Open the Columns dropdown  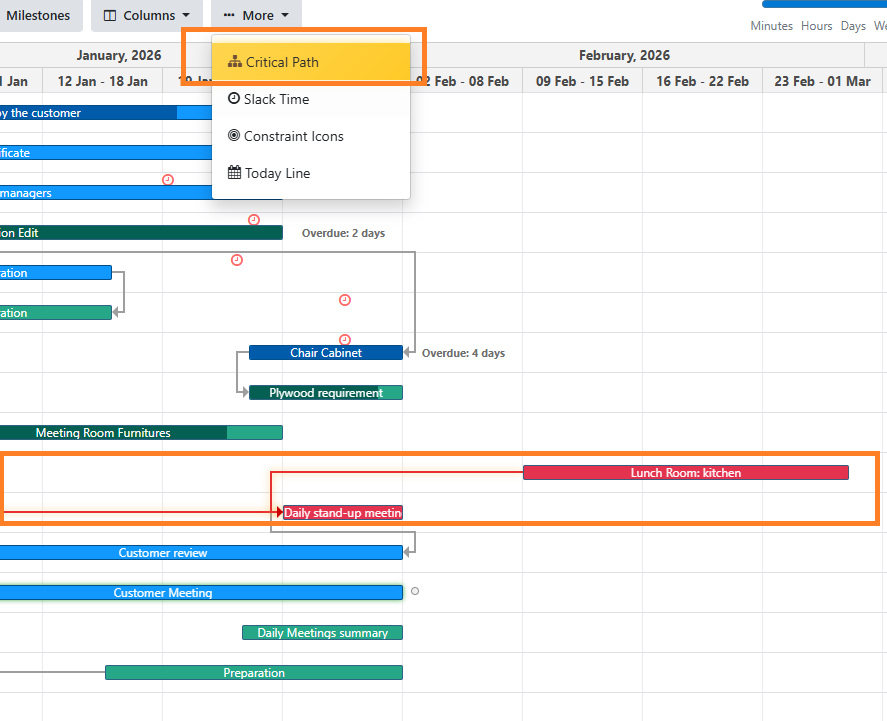coord(146,15)
